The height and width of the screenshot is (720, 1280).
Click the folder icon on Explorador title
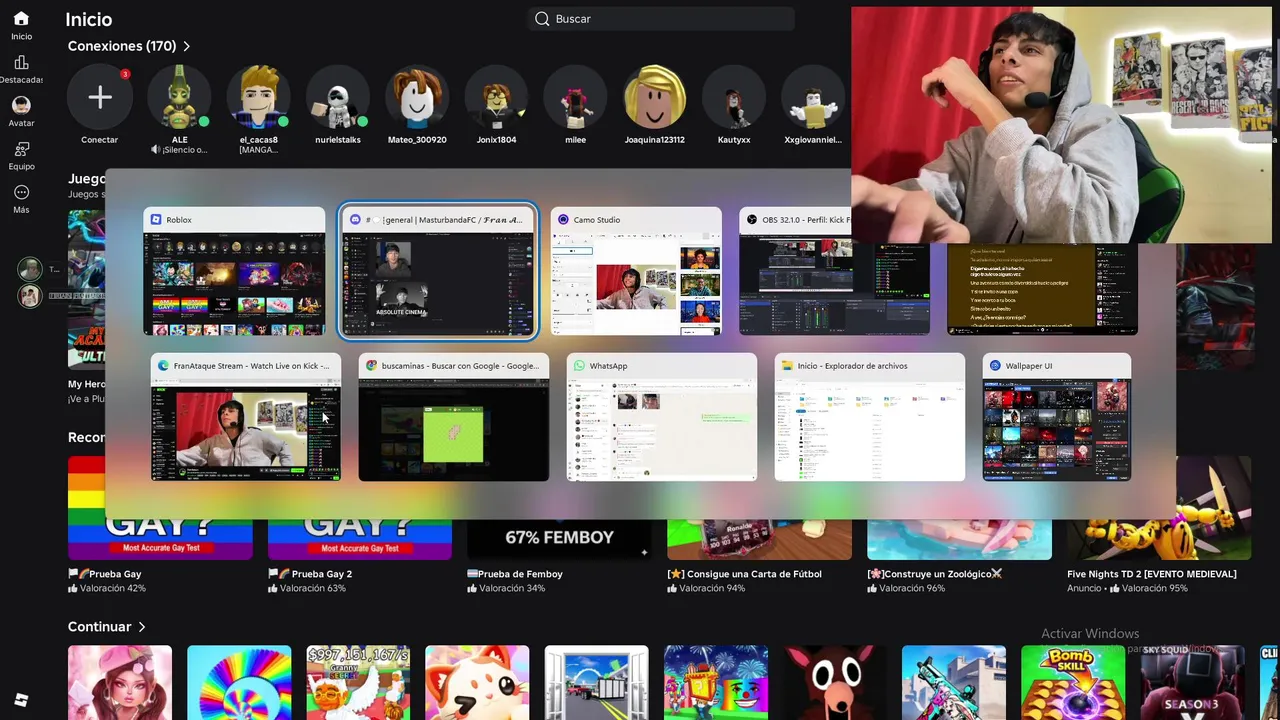(x=787, y=366)
